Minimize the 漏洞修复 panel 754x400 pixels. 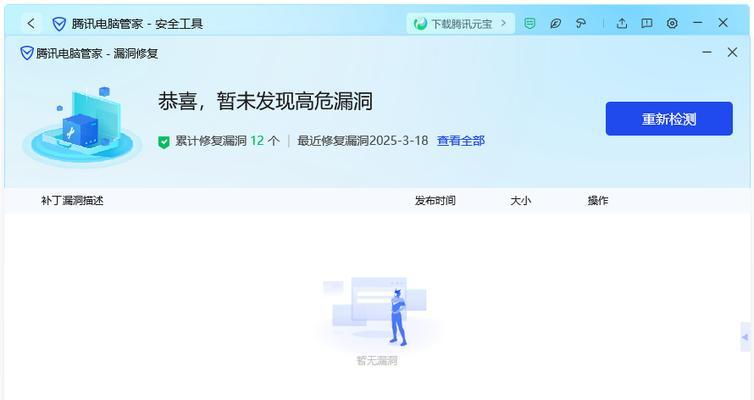707,52
